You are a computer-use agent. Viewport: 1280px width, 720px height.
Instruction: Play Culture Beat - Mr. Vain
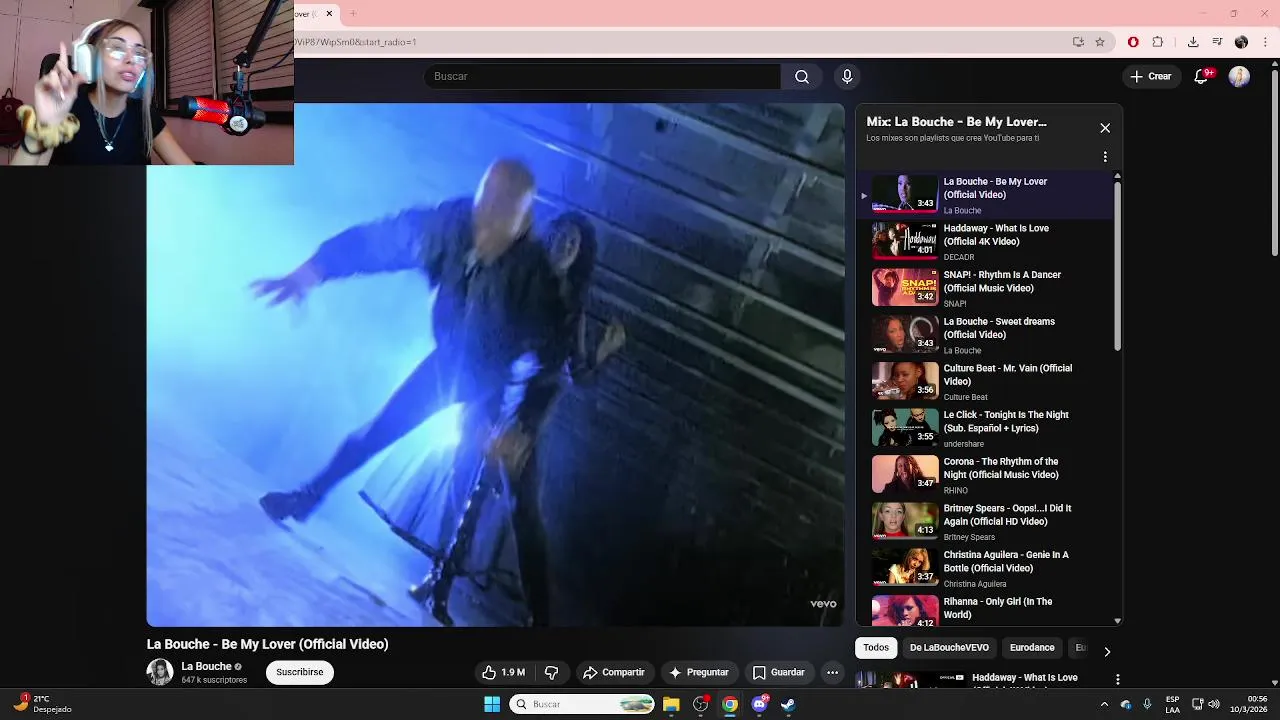985,381
